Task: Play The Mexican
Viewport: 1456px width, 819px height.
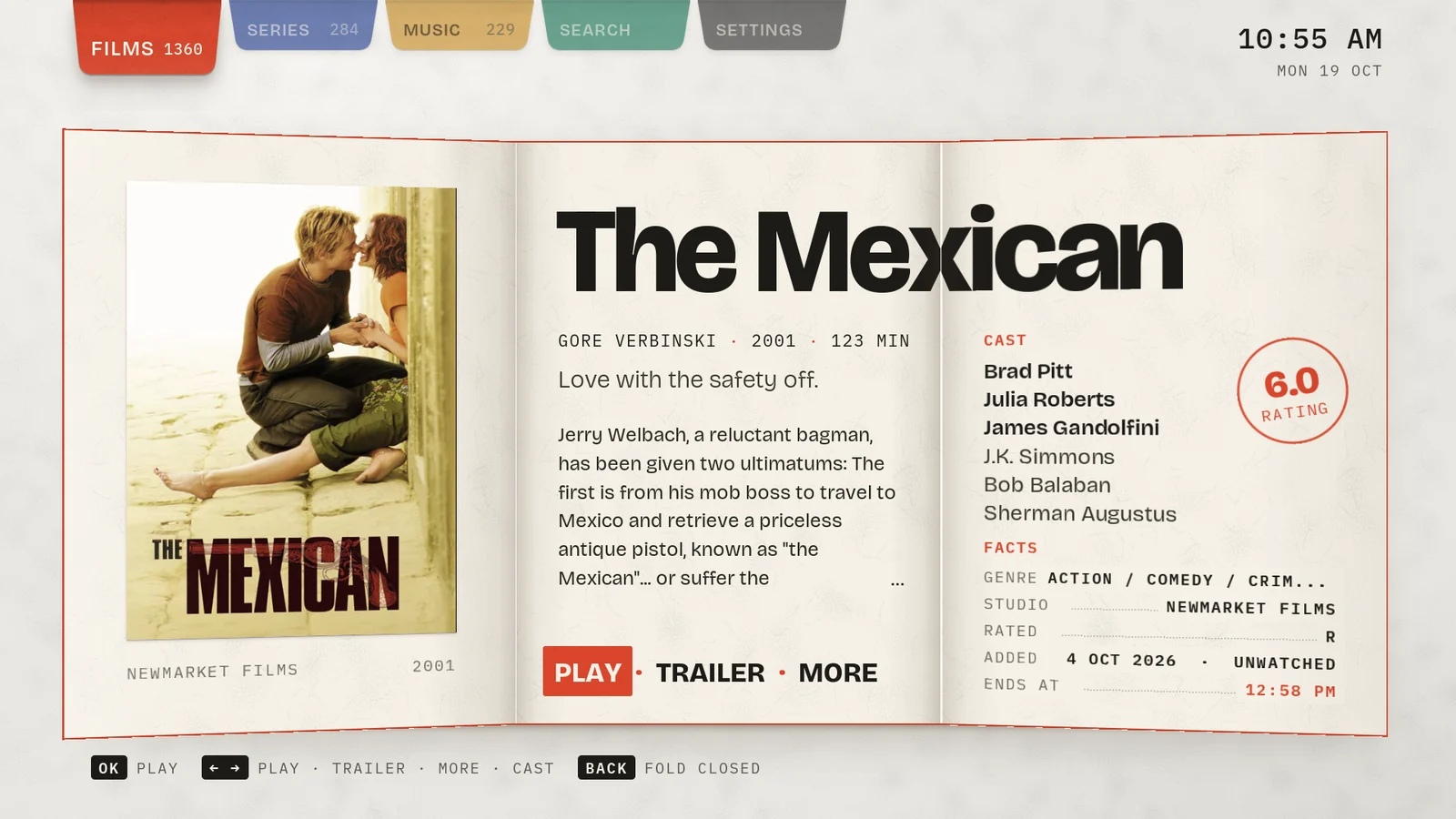Action: [587, 672]
